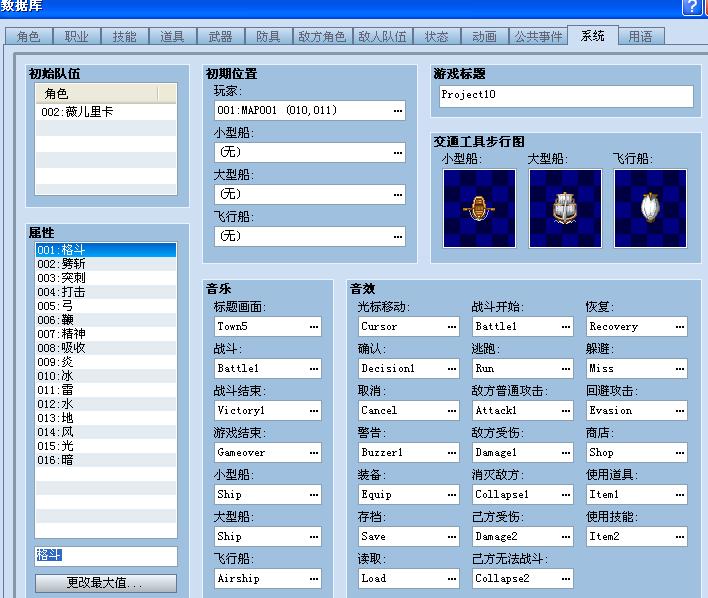Open Run escape sound selector

click(566, 369)
